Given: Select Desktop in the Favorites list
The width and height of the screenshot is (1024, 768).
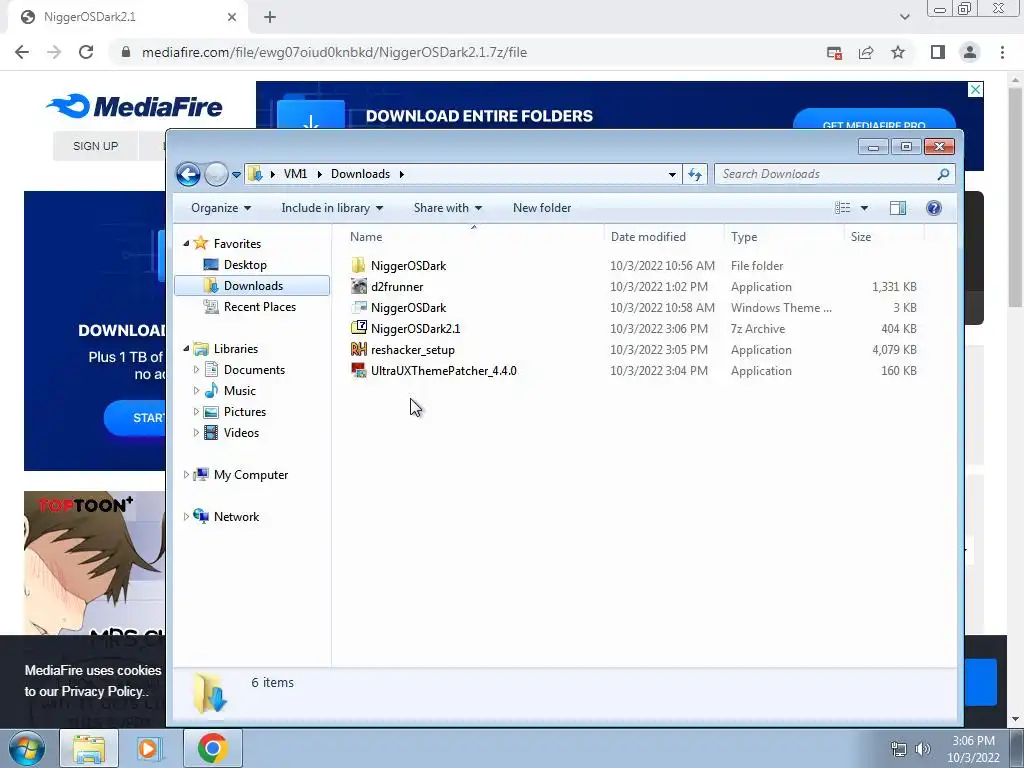Looking at the screenshot, I should pos(245,264).
